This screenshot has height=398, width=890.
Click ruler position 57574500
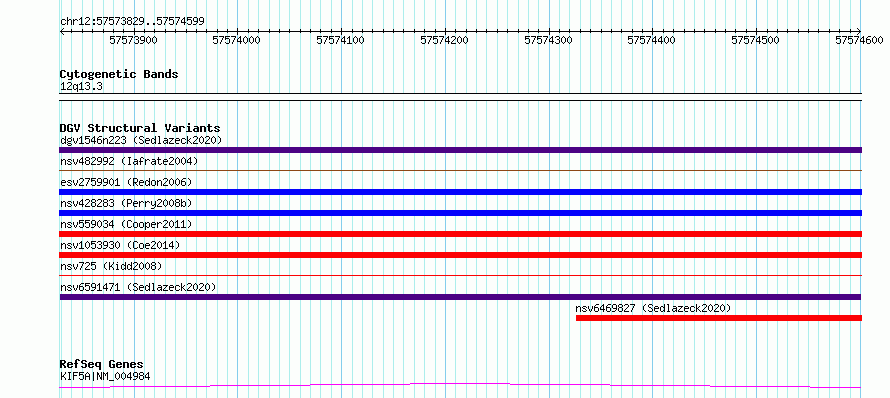[x=755, y=40]
